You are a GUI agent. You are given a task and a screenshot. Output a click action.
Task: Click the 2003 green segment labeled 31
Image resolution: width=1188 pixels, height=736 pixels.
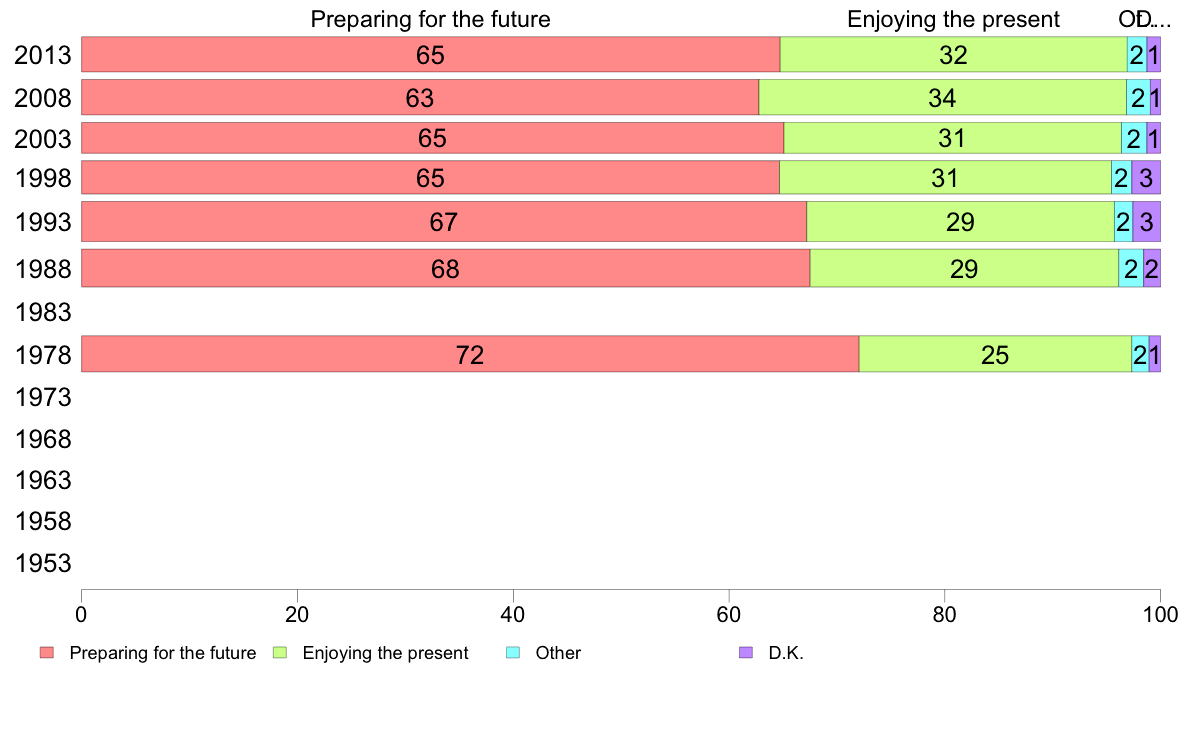click(x=952, y=138)
